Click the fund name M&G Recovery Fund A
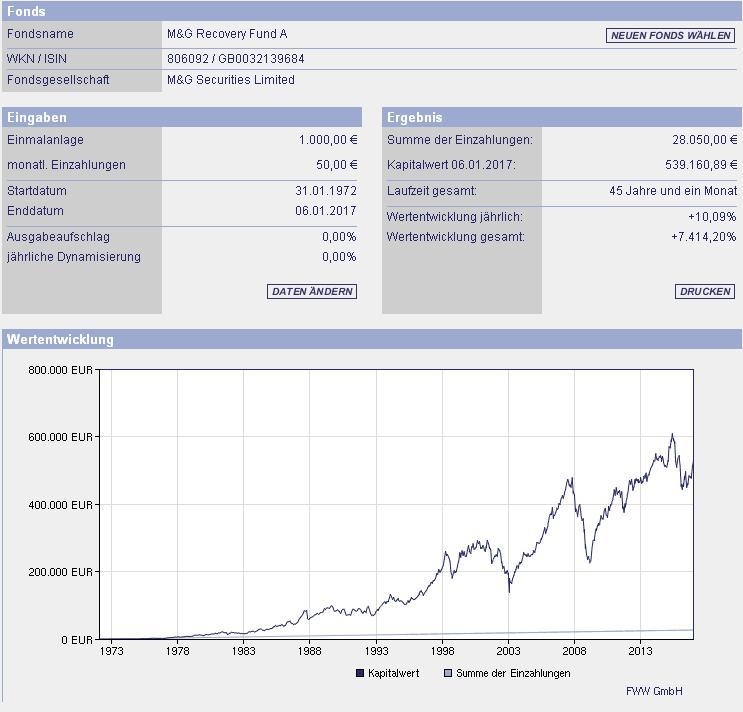Image resolution: width=743 pixels, height=712 pixels. coord(227,34)
